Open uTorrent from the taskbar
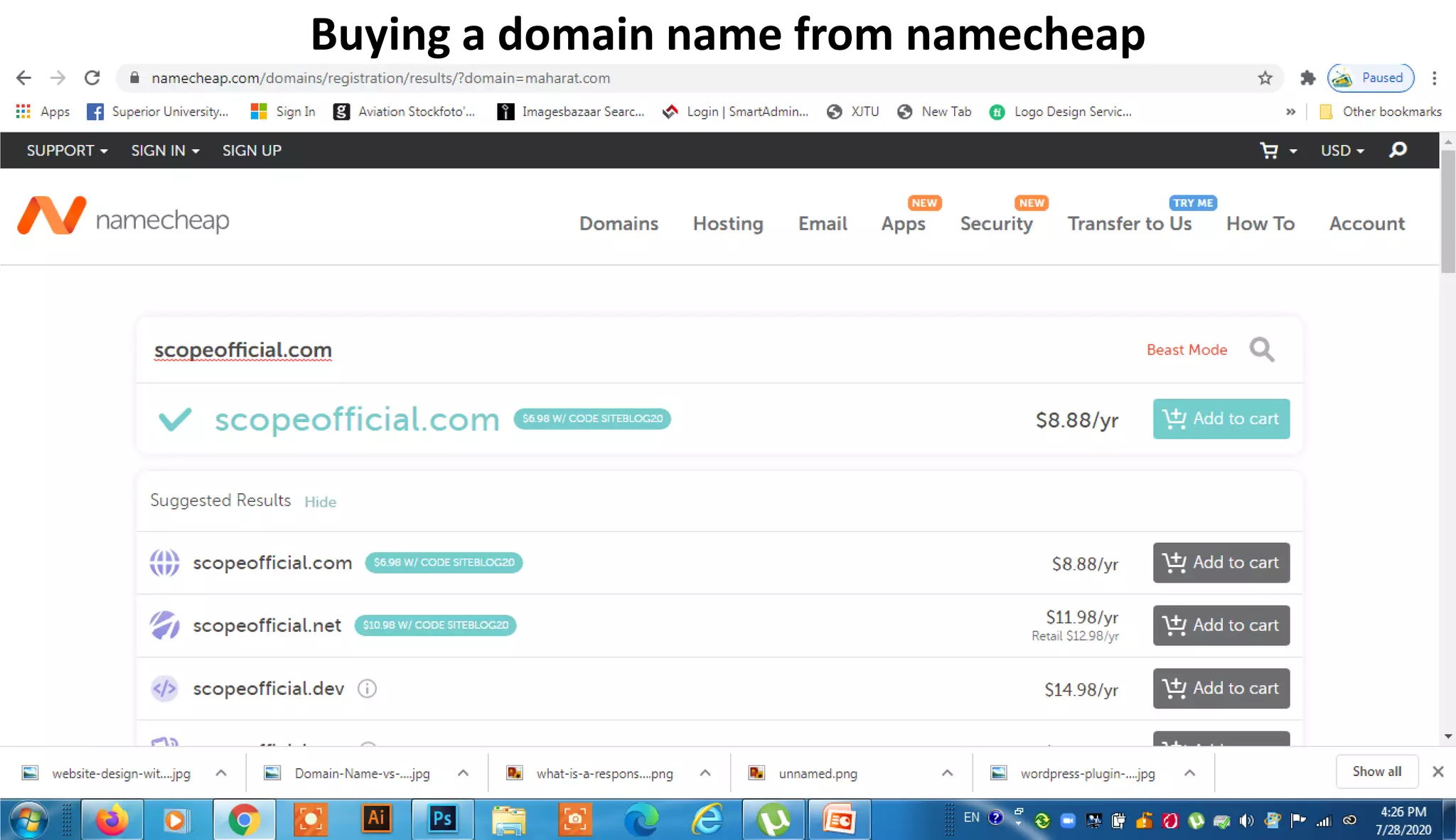This screenshot has width=1456, height=840. 773,820
